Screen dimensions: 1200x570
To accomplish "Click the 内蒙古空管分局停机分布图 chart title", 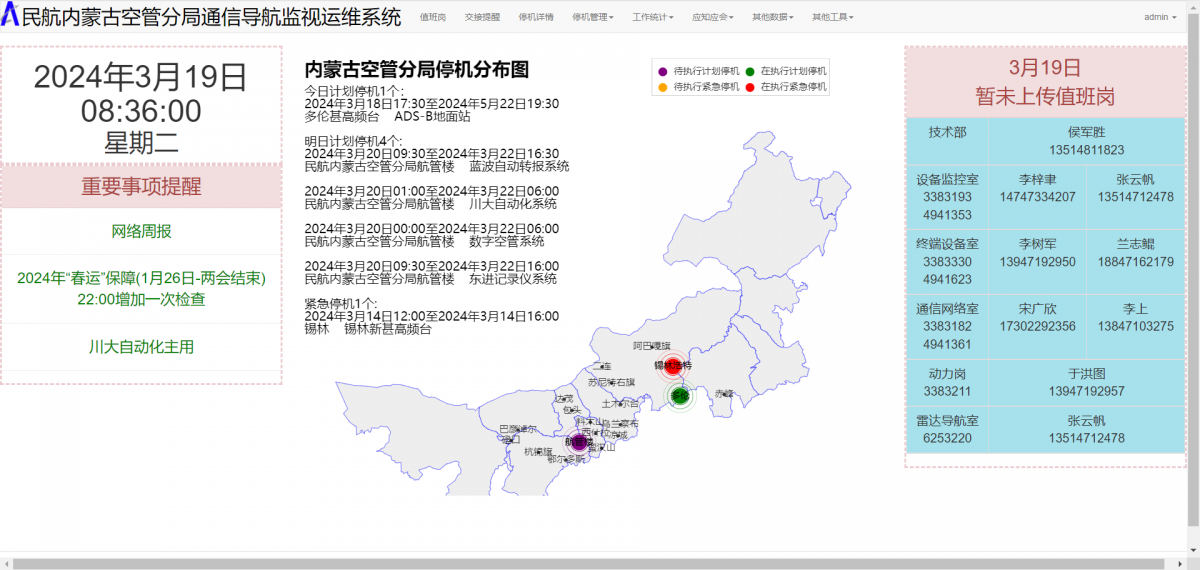I will tap(416, 70).
